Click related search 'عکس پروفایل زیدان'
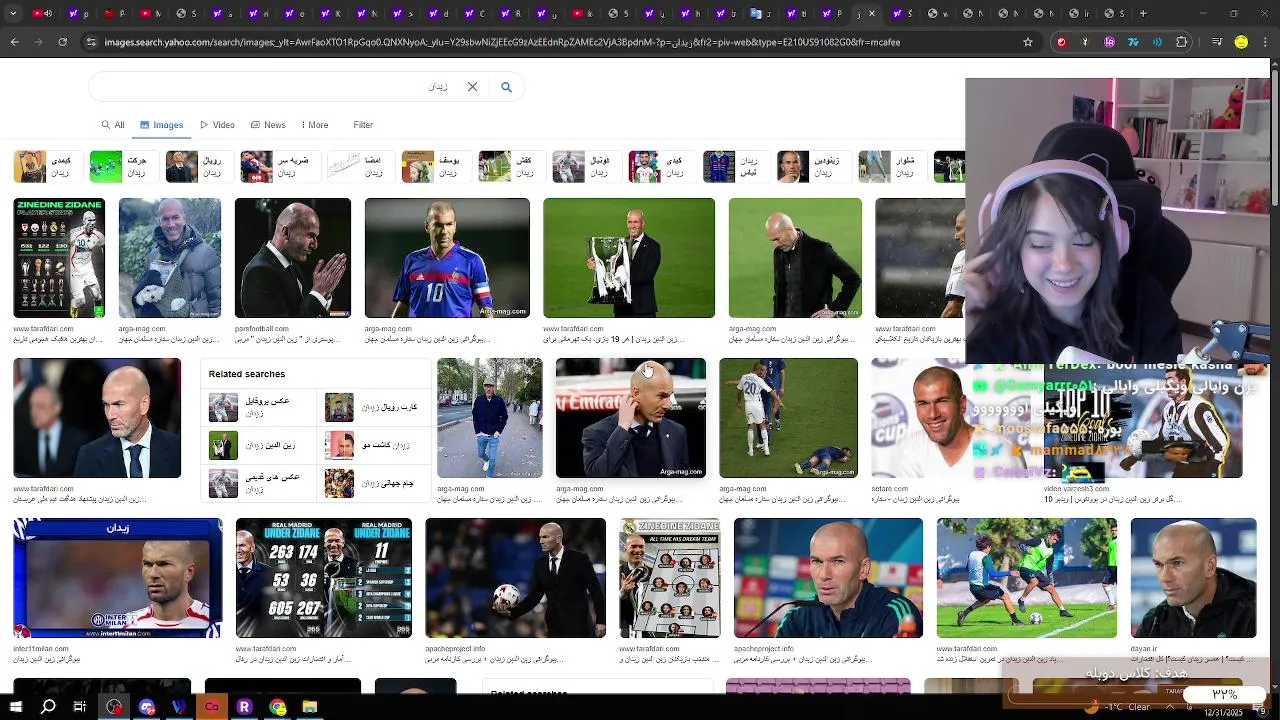Screen dimensions: 1280x720 pyautogui.click(x=258, y=407)
